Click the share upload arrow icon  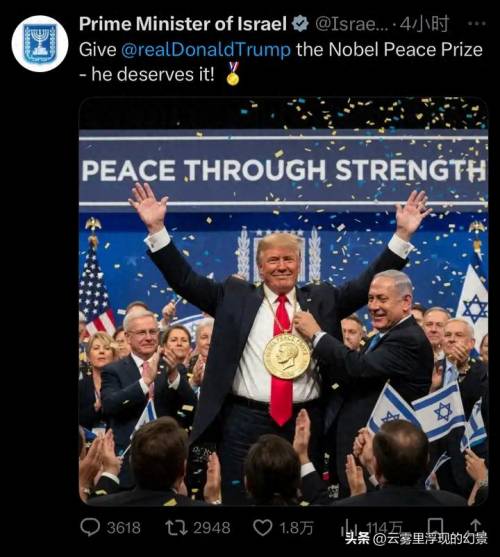tap(475, 526)
